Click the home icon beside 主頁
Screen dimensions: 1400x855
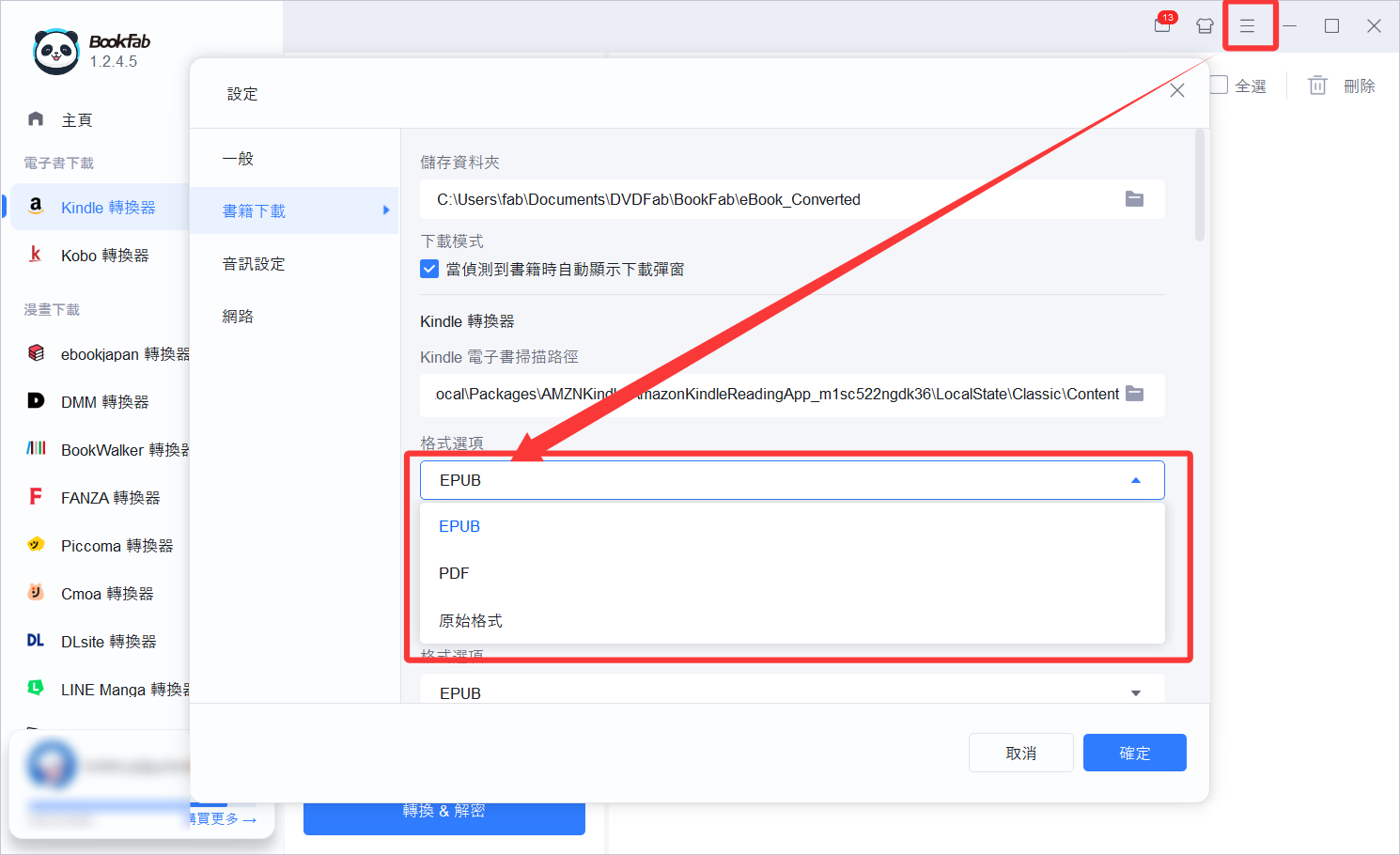click(x=36, y=118)
